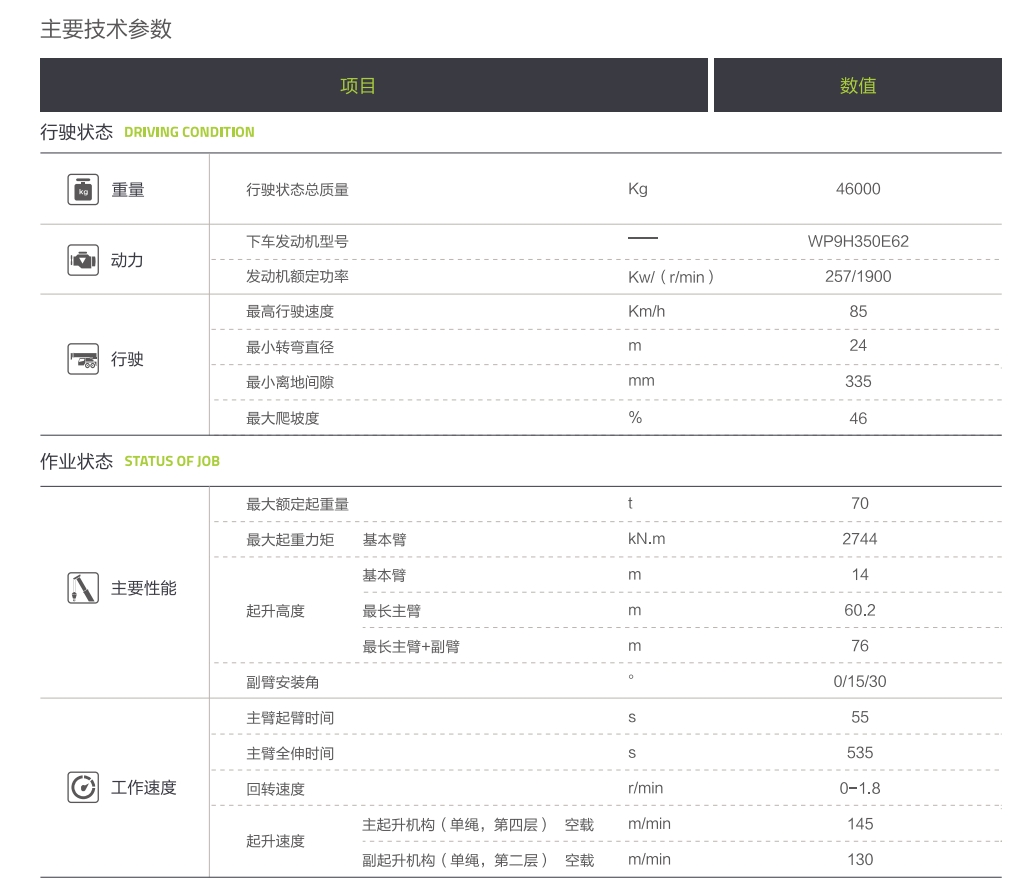Click the value 0–1.8
This screenshot has width=1025, height=891.
860,788
